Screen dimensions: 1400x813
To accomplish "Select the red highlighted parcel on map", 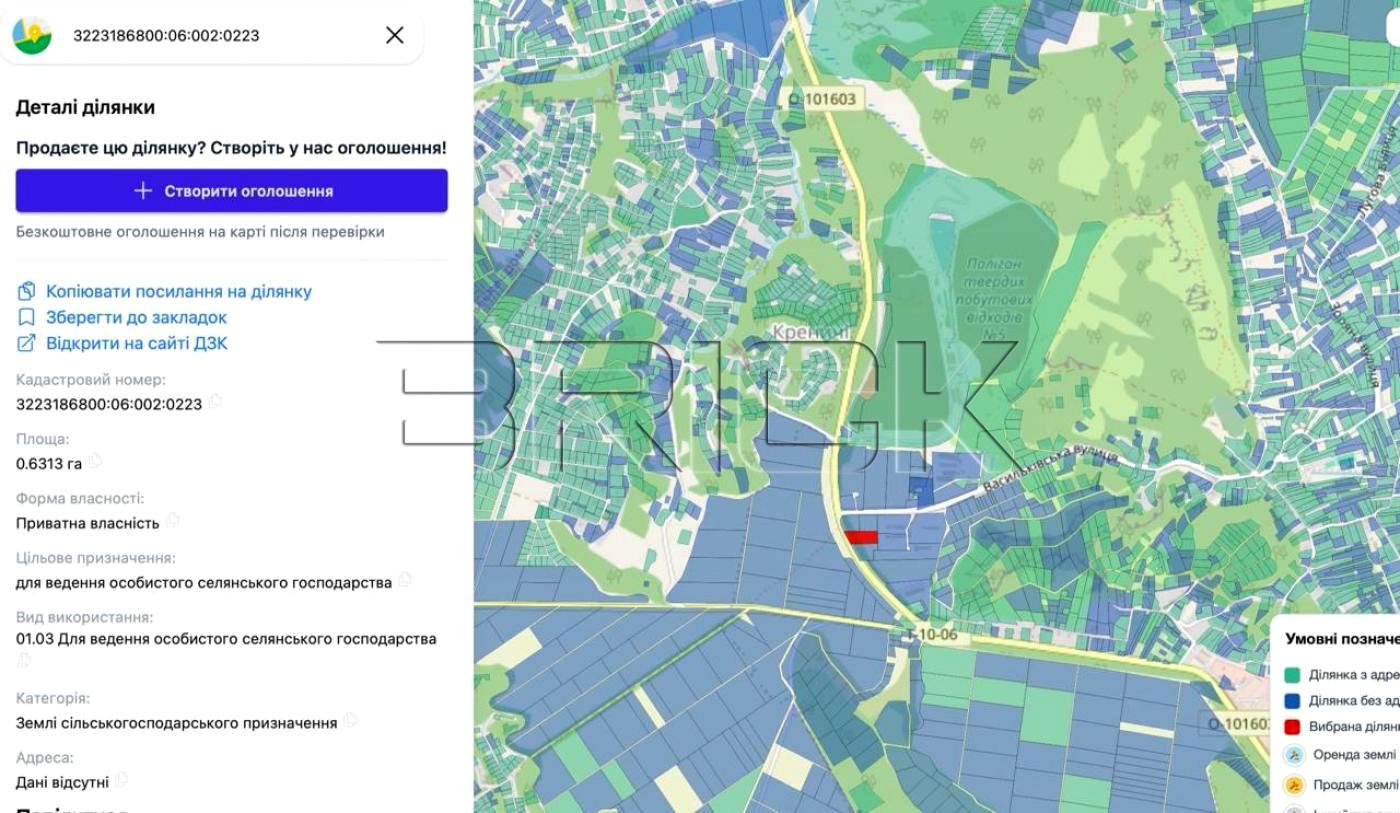I will pos(862,537).
